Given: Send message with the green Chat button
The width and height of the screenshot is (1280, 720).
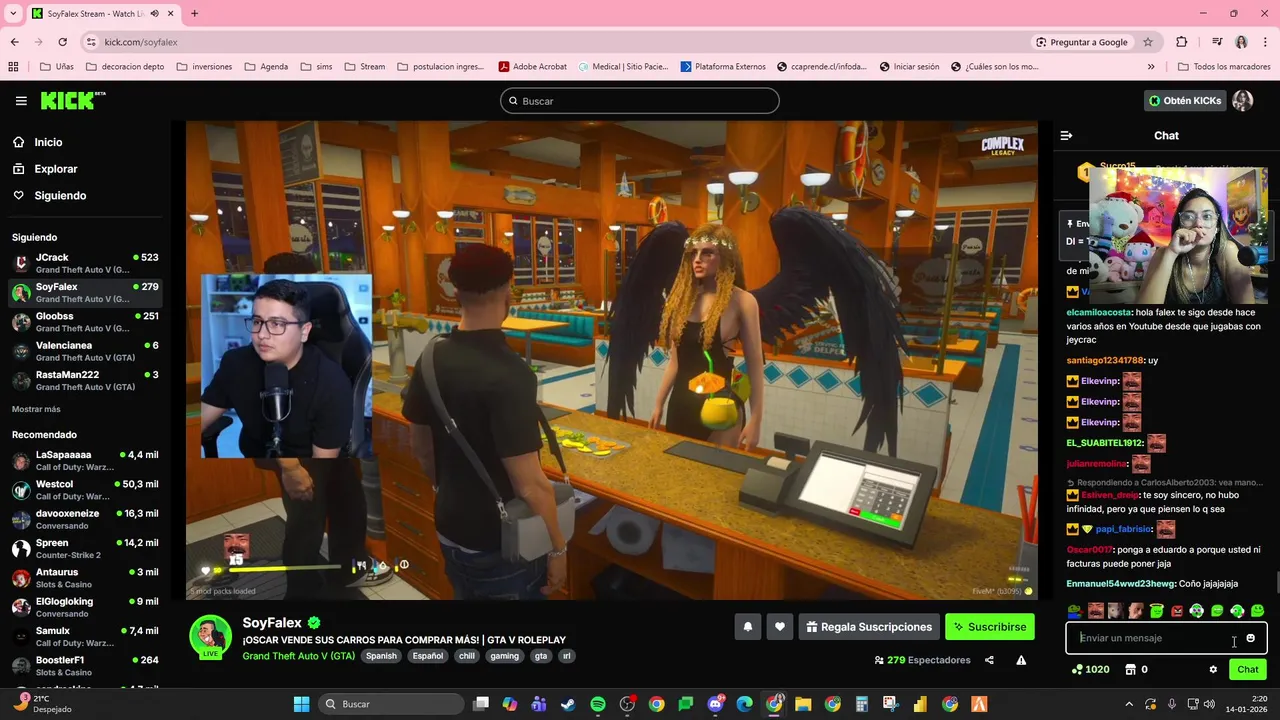Looking at the screenshot, I should click(x=1248, y=669).
